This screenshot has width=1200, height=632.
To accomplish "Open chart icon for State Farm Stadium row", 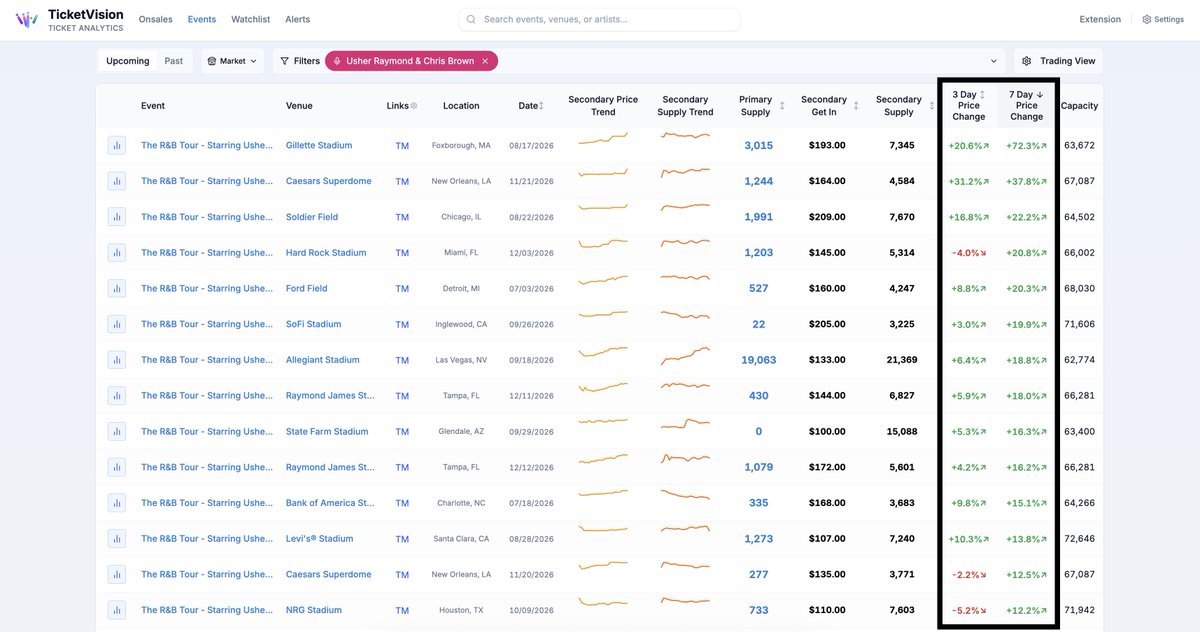I will (117, 431).
